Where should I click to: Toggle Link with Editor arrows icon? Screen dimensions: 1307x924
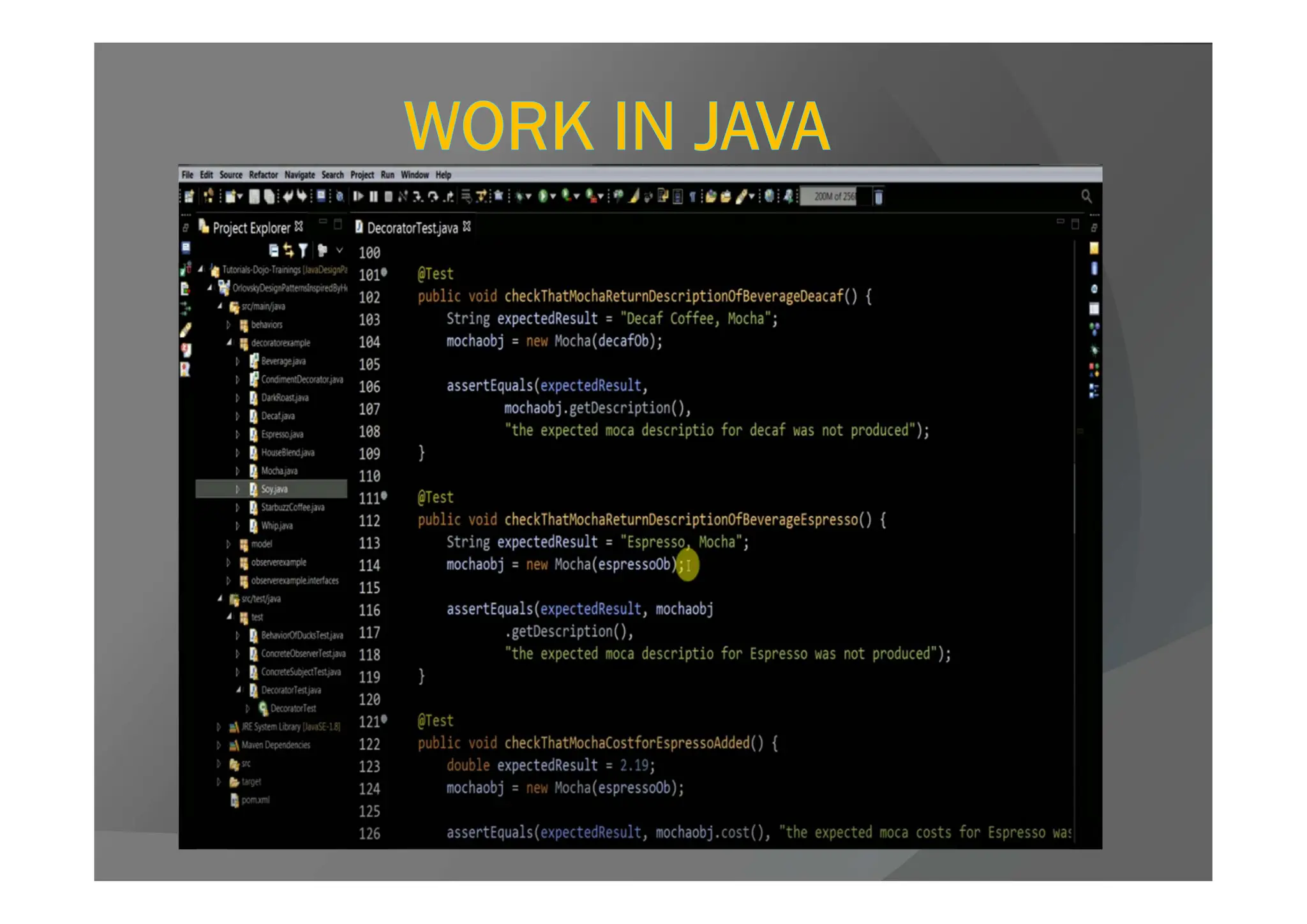tap(288, 250)
